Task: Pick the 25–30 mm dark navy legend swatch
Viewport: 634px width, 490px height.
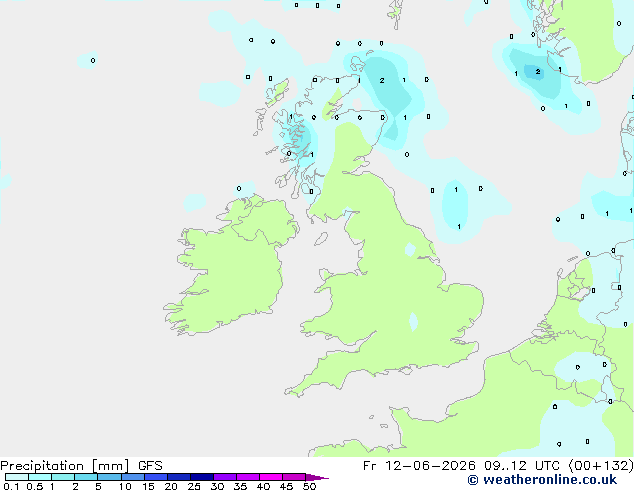Action: [202, 477]
